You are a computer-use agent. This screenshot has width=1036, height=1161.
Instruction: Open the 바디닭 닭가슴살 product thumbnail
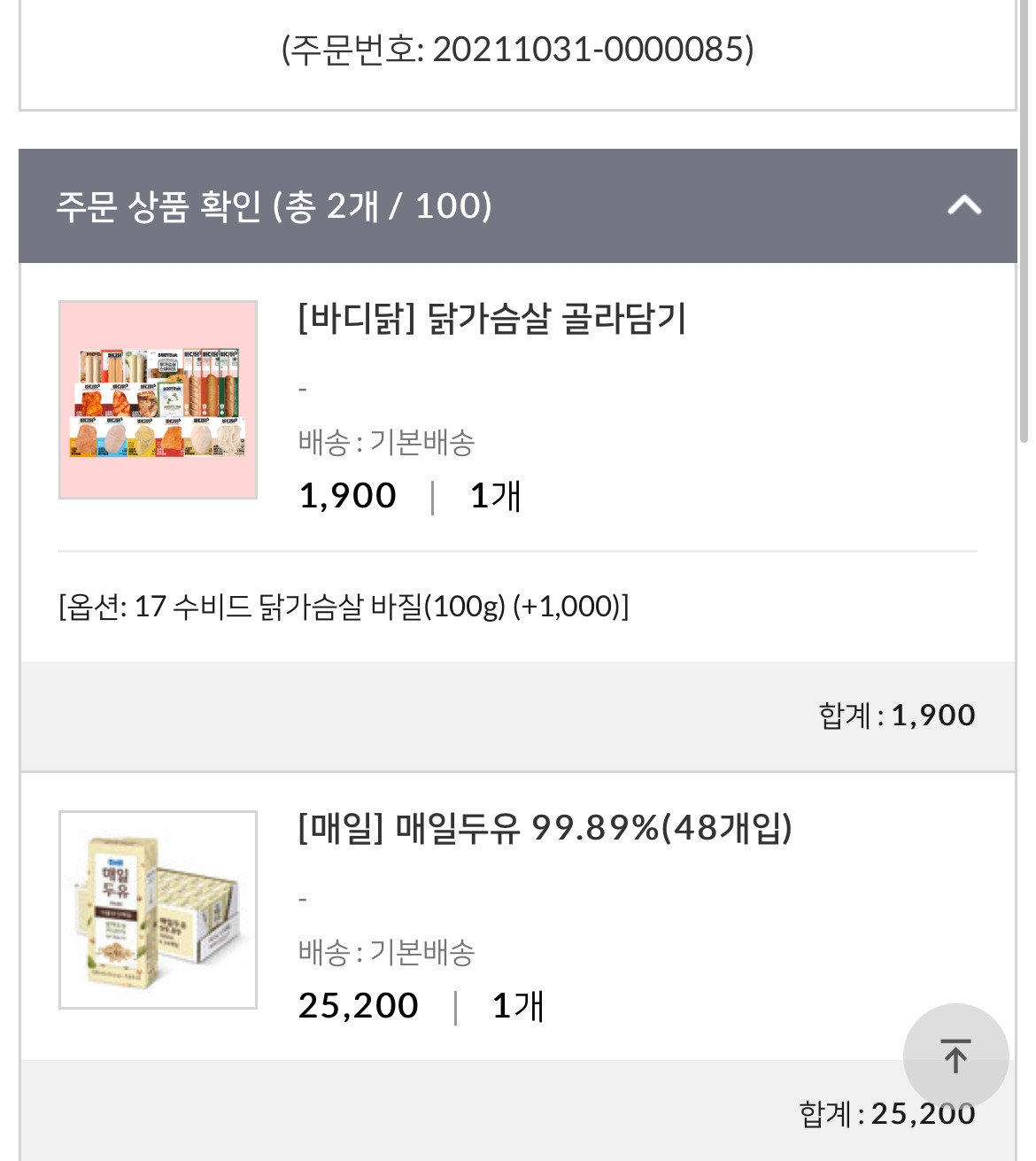[158, 399]
